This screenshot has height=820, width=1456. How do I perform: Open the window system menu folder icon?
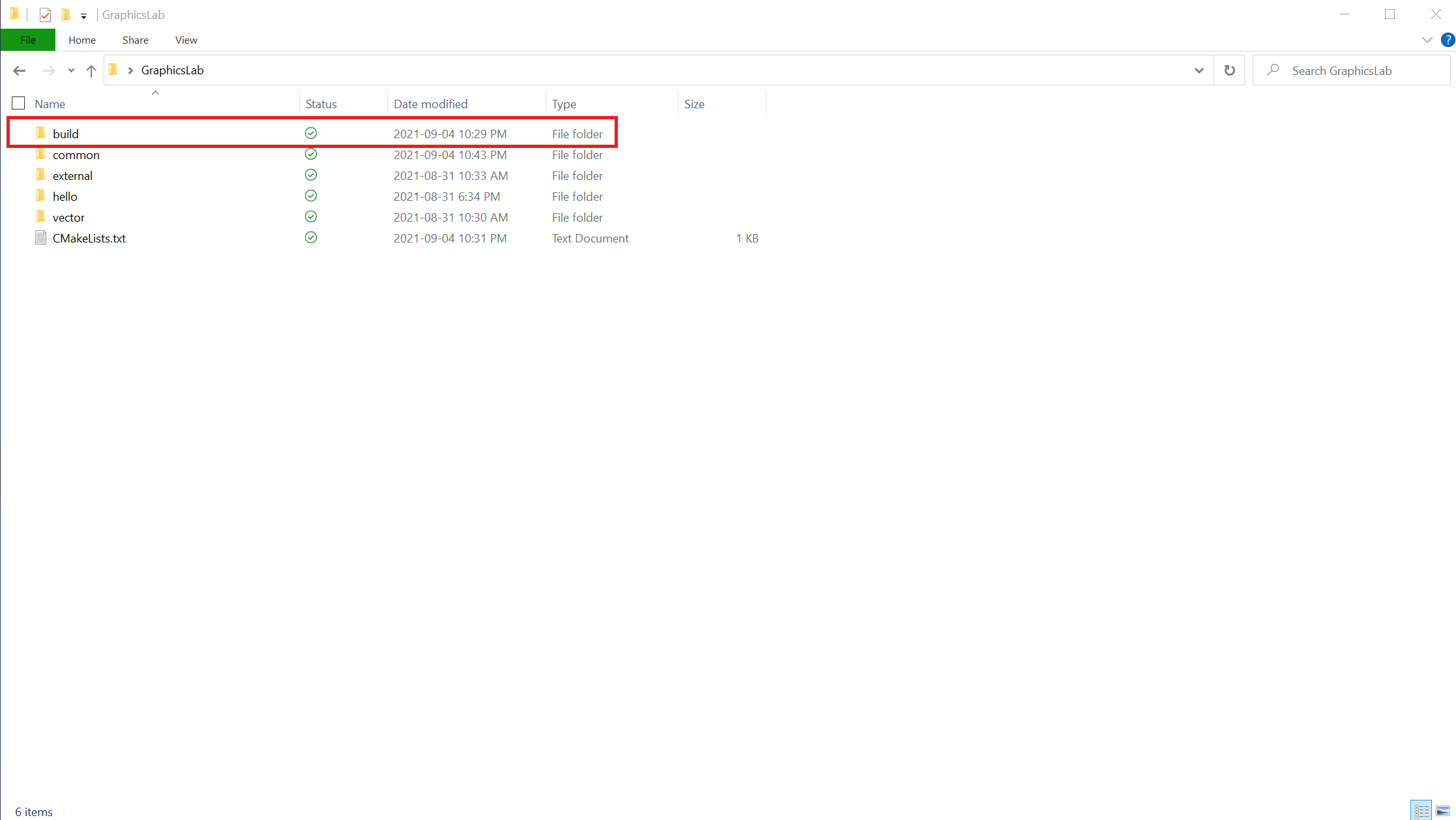pos(15,14)
